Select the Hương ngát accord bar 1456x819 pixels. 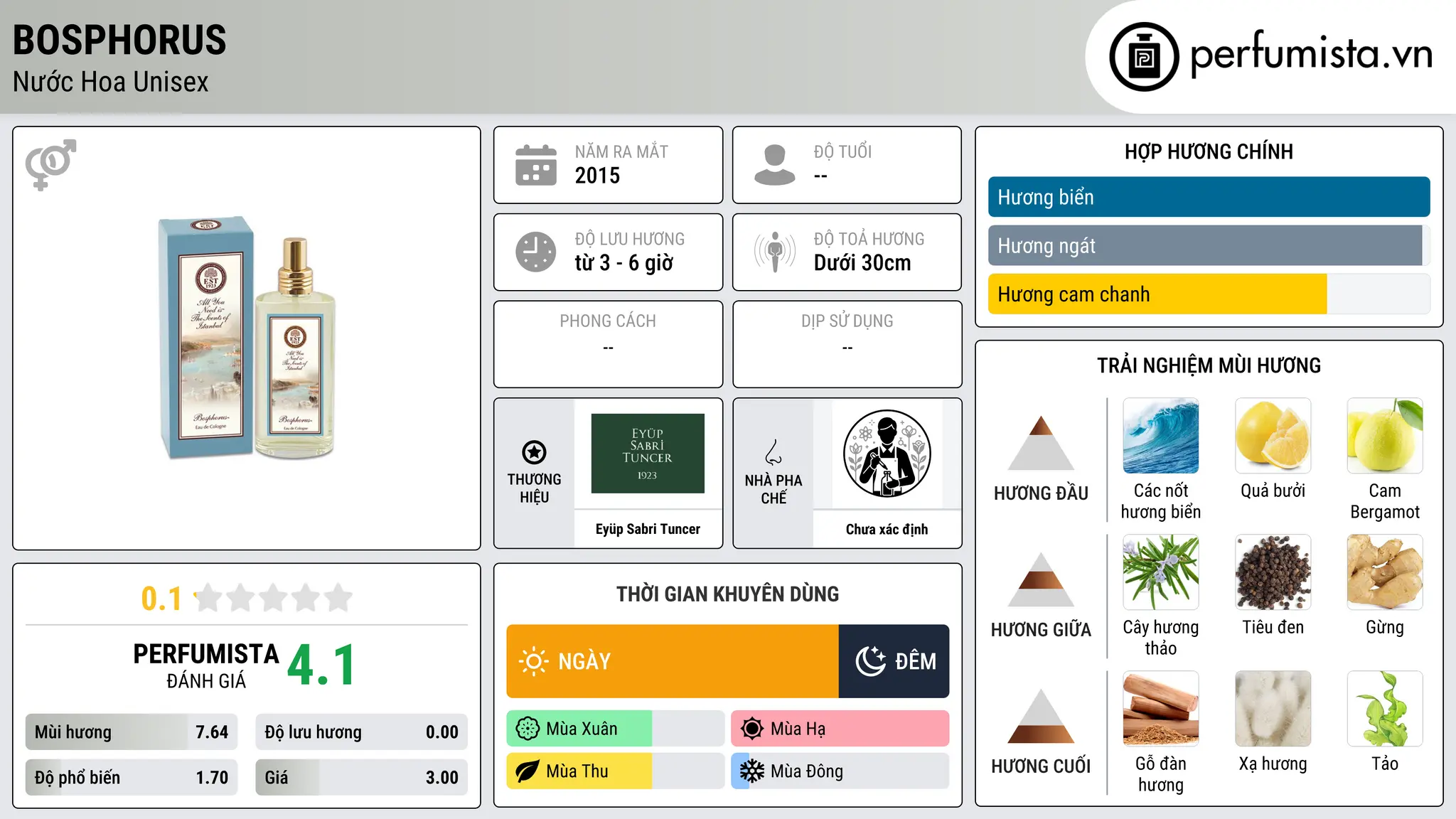[x=1209, y=245]
